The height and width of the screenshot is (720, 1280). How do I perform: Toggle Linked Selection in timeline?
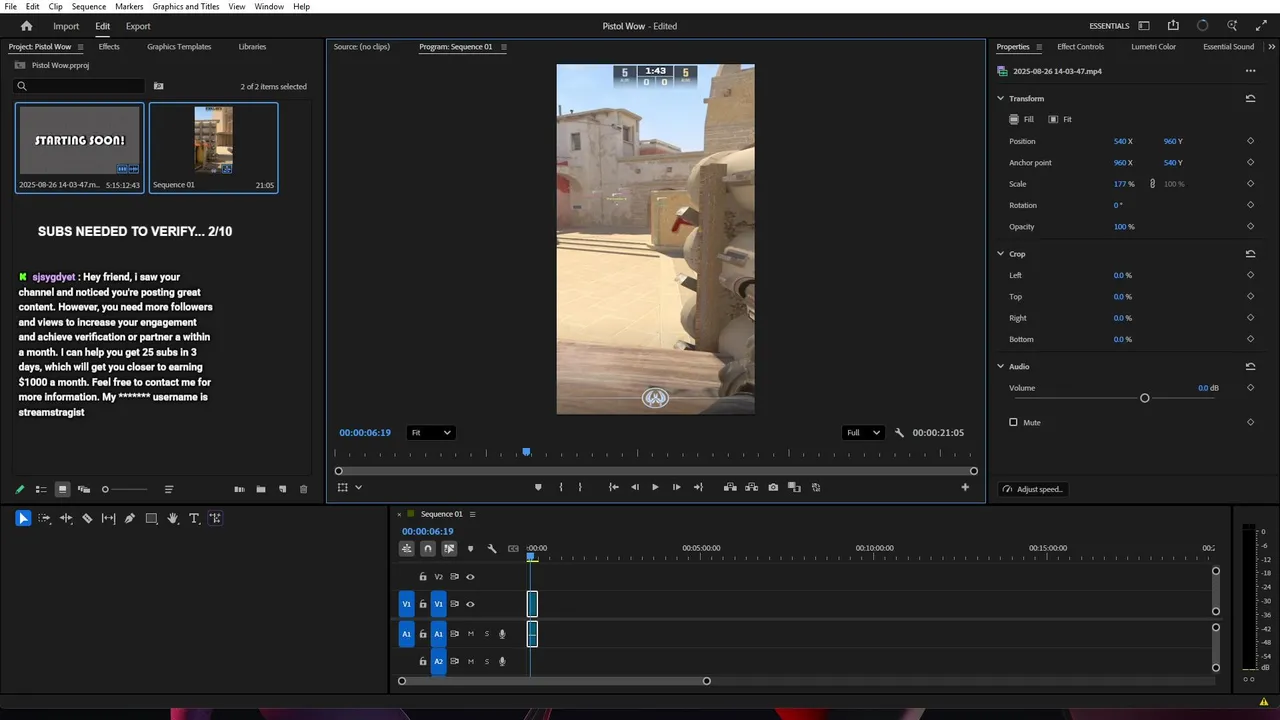(449, 548)
